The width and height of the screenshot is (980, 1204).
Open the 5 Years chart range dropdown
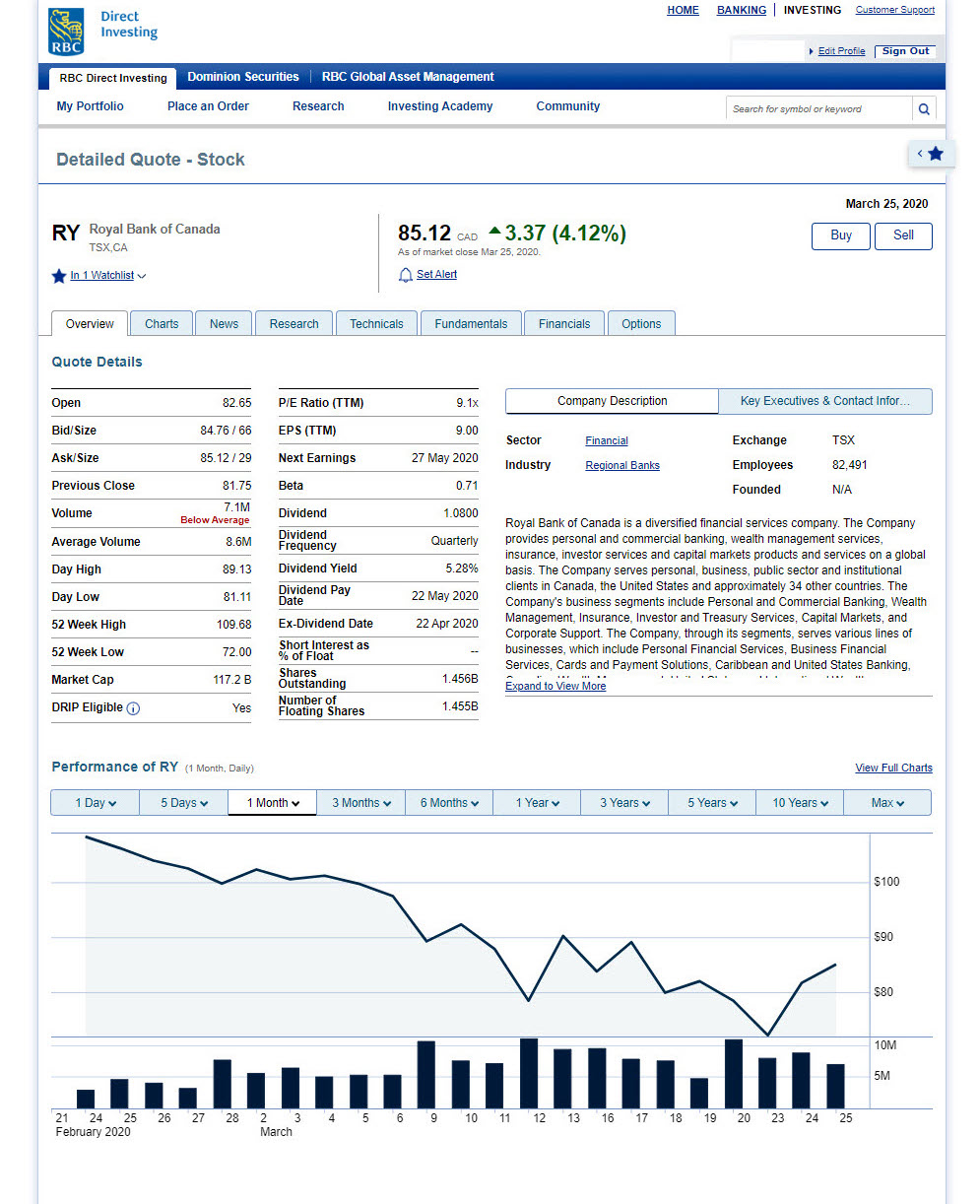[712, 803]
